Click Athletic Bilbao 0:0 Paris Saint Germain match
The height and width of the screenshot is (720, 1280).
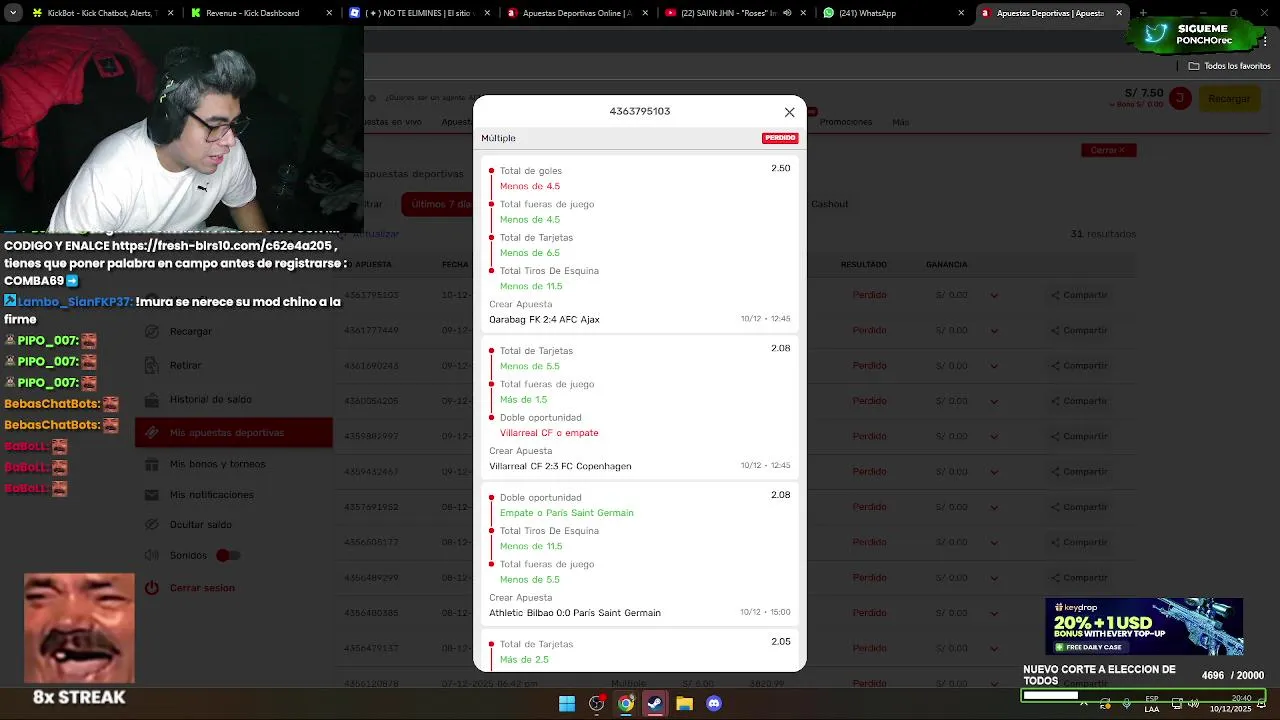pyautogui.click(x=575, y=613)
